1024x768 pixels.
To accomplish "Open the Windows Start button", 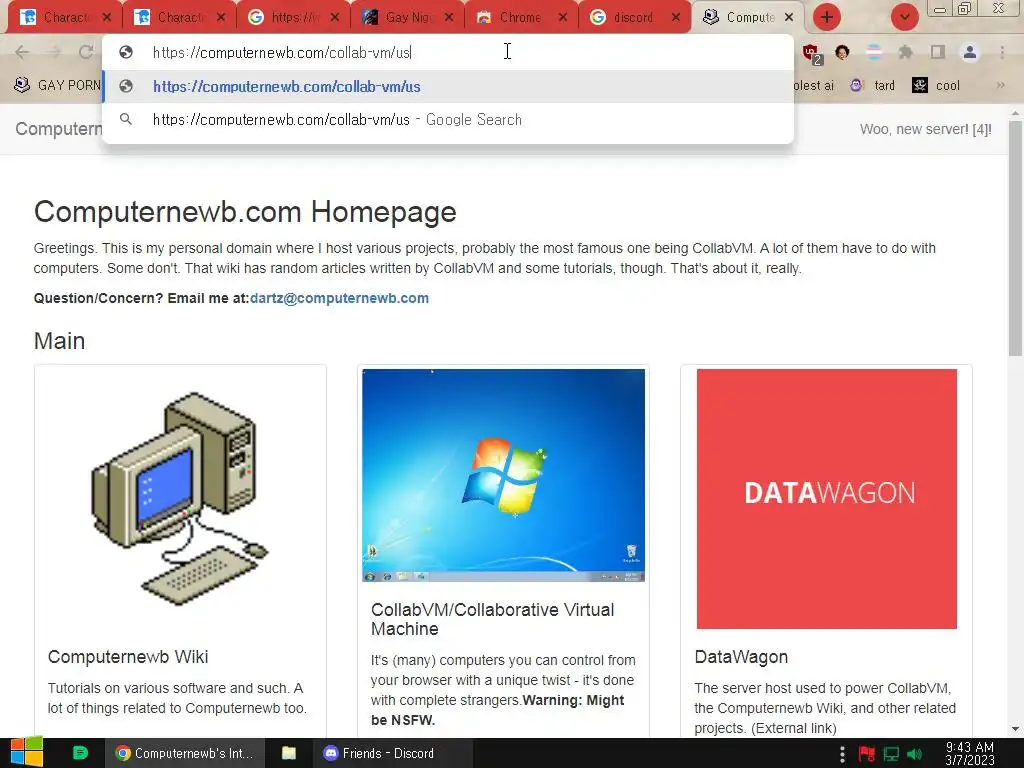I will click(27, 753).
